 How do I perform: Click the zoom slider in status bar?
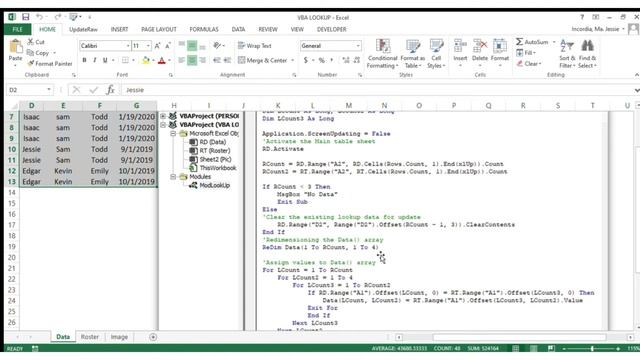click(592, 349)
